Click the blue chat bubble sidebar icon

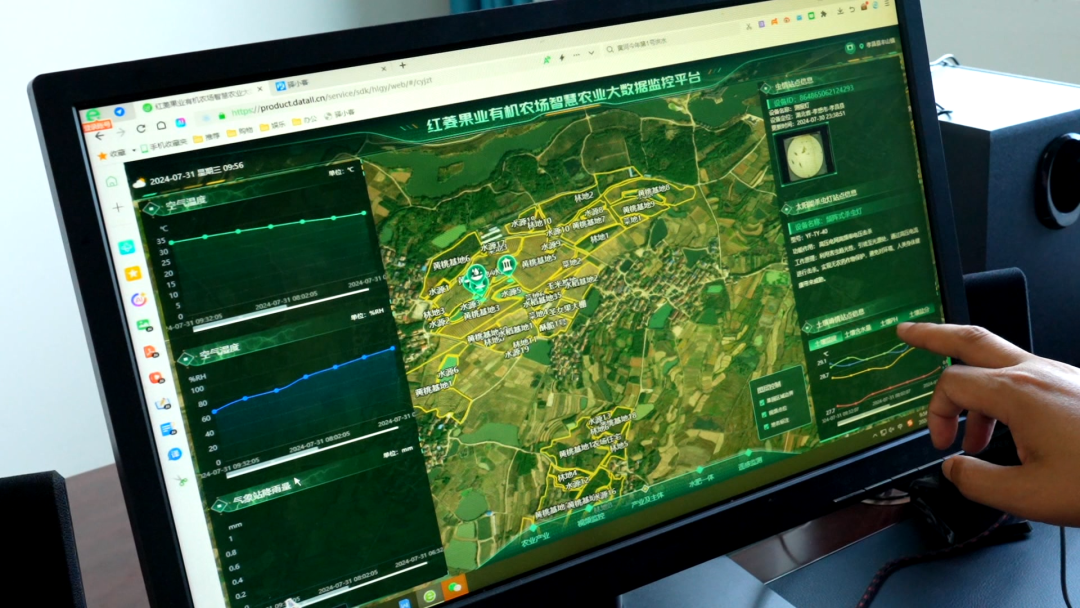pos(175,454)
